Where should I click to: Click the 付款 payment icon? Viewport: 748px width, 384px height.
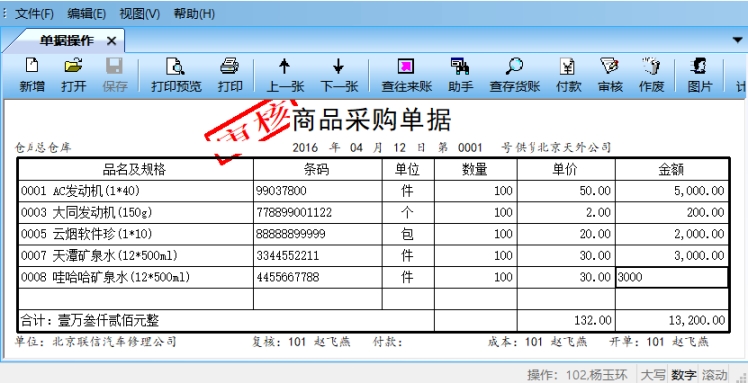[569, 75]
